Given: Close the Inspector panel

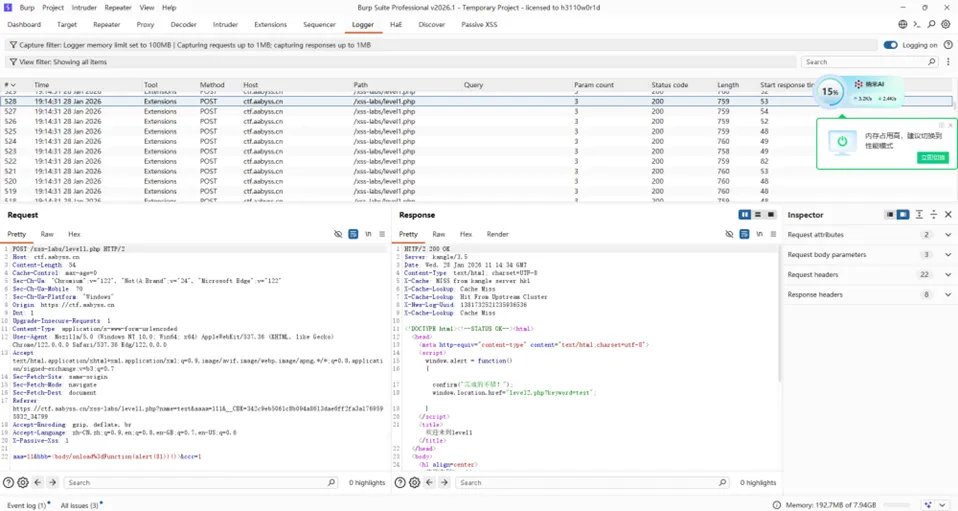Looking at the screenshot, I should coord(948,215).
